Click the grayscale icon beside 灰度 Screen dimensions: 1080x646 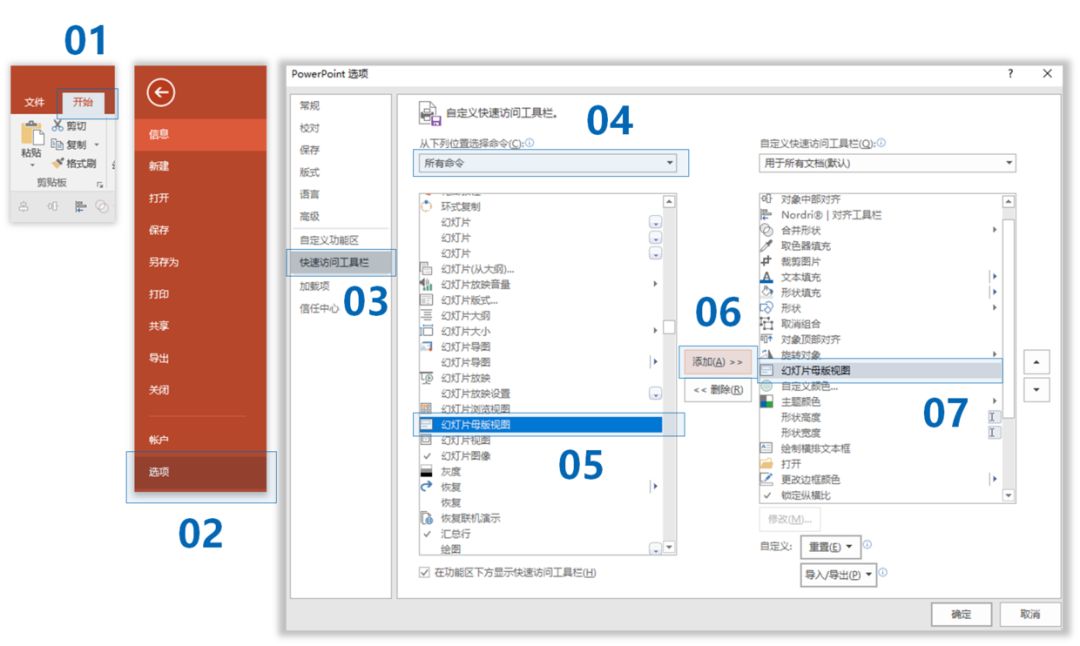coord(426,471)
